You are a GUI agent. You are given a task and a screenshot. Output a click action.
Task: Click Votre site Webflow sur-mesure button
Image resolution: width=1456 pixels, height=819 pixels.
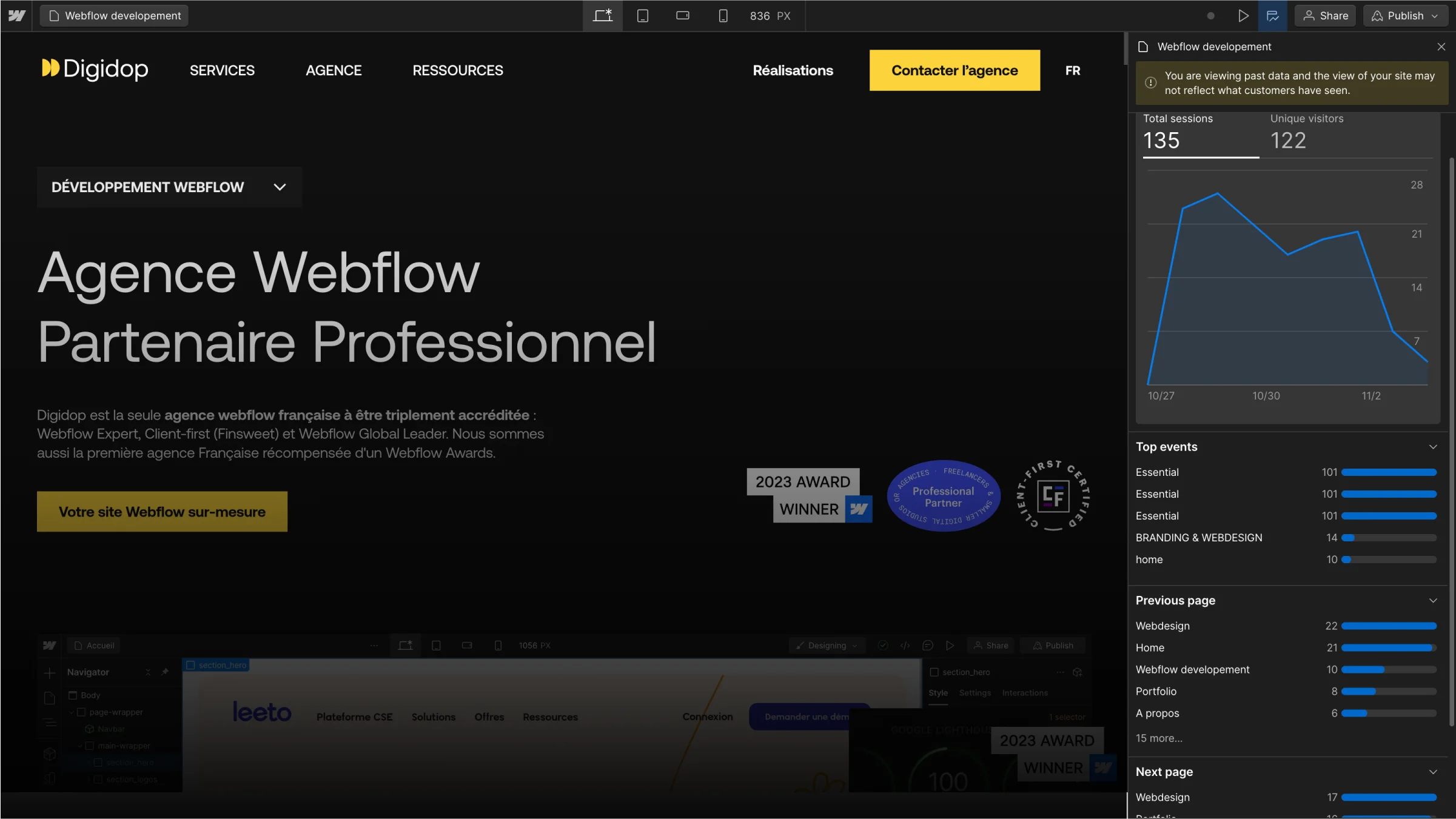(162, 512)
